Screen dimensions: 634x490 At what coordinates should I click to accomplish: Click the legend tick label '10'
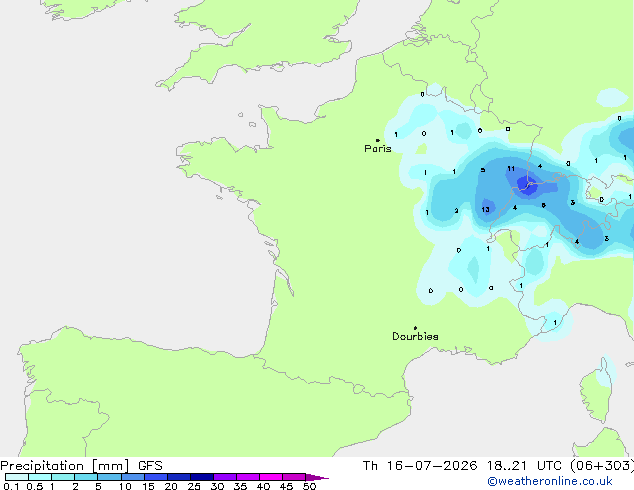point(125,486)
